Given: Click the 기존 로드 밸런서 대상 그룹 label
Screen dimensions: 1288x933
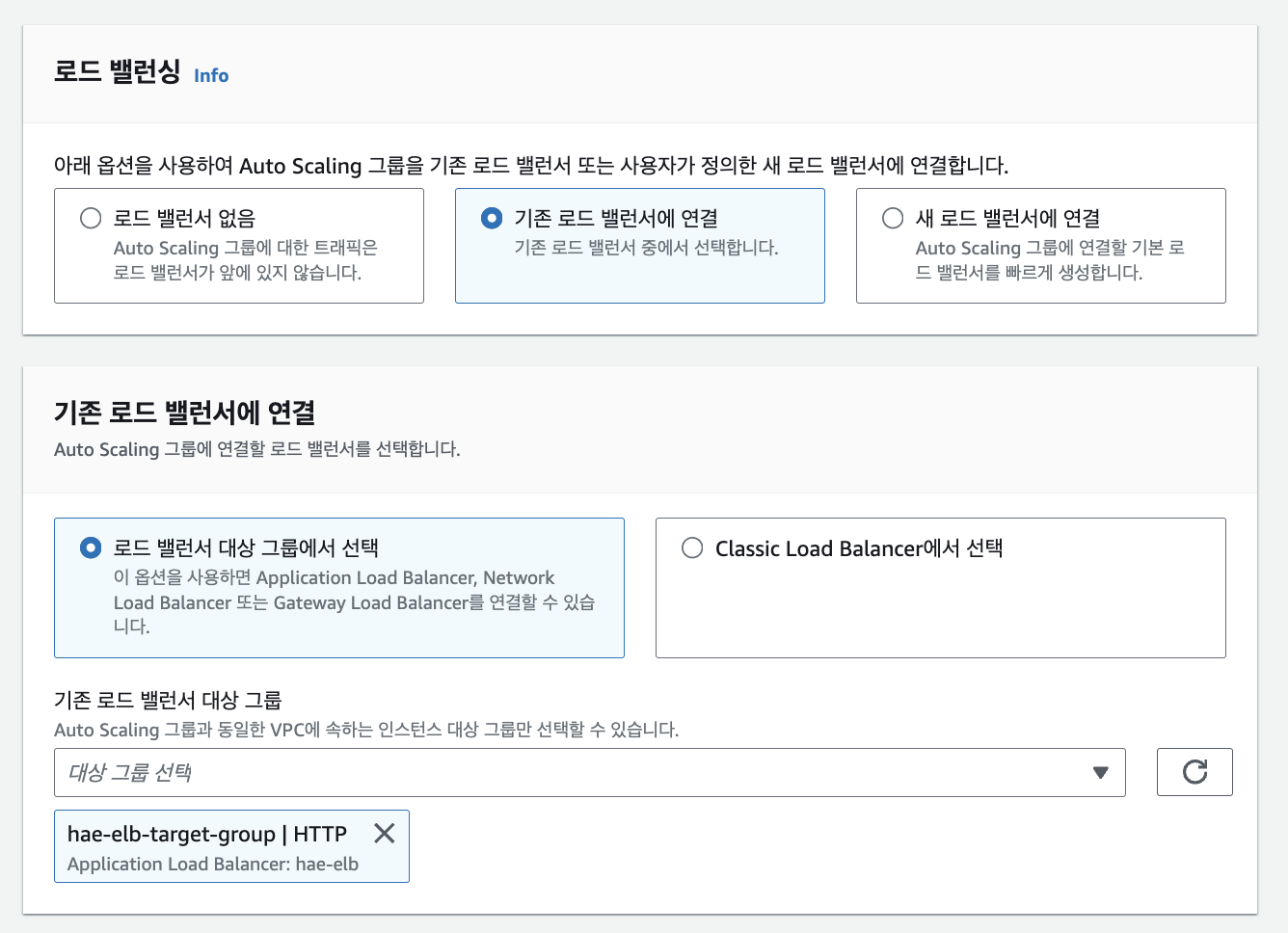Looking at the screenshot, I should pos(168,700).
